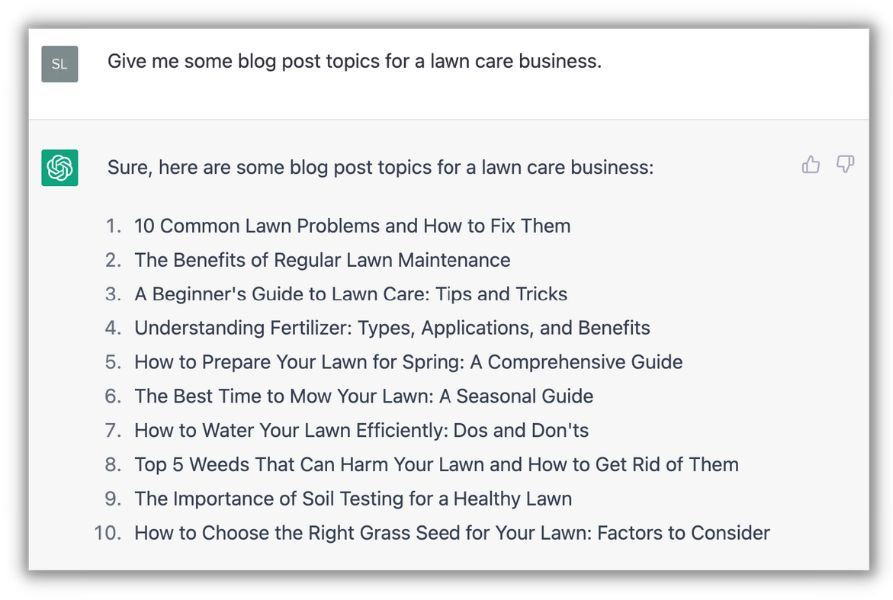Click the list number '10.' marker
This screenshot has width=893, height=600.
click(x=108, y=532)
